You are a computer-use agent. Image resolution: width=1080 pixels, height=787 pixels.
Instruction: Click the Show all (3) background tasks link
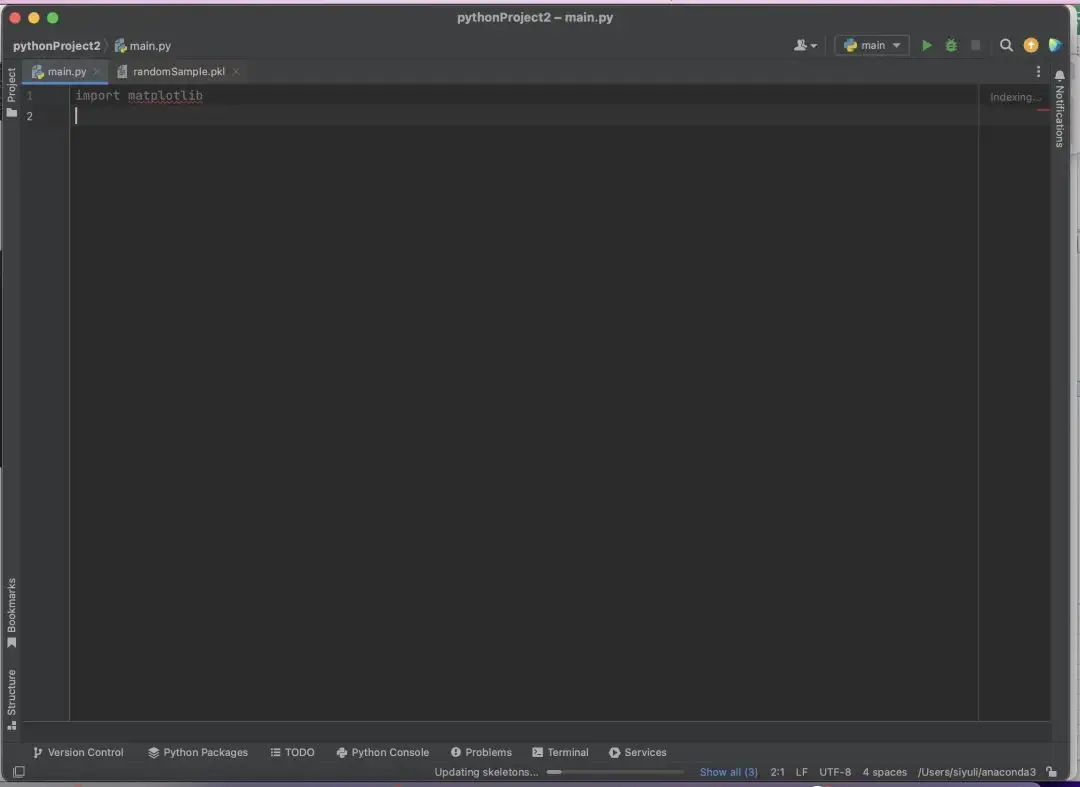click(x=729, y=772)
